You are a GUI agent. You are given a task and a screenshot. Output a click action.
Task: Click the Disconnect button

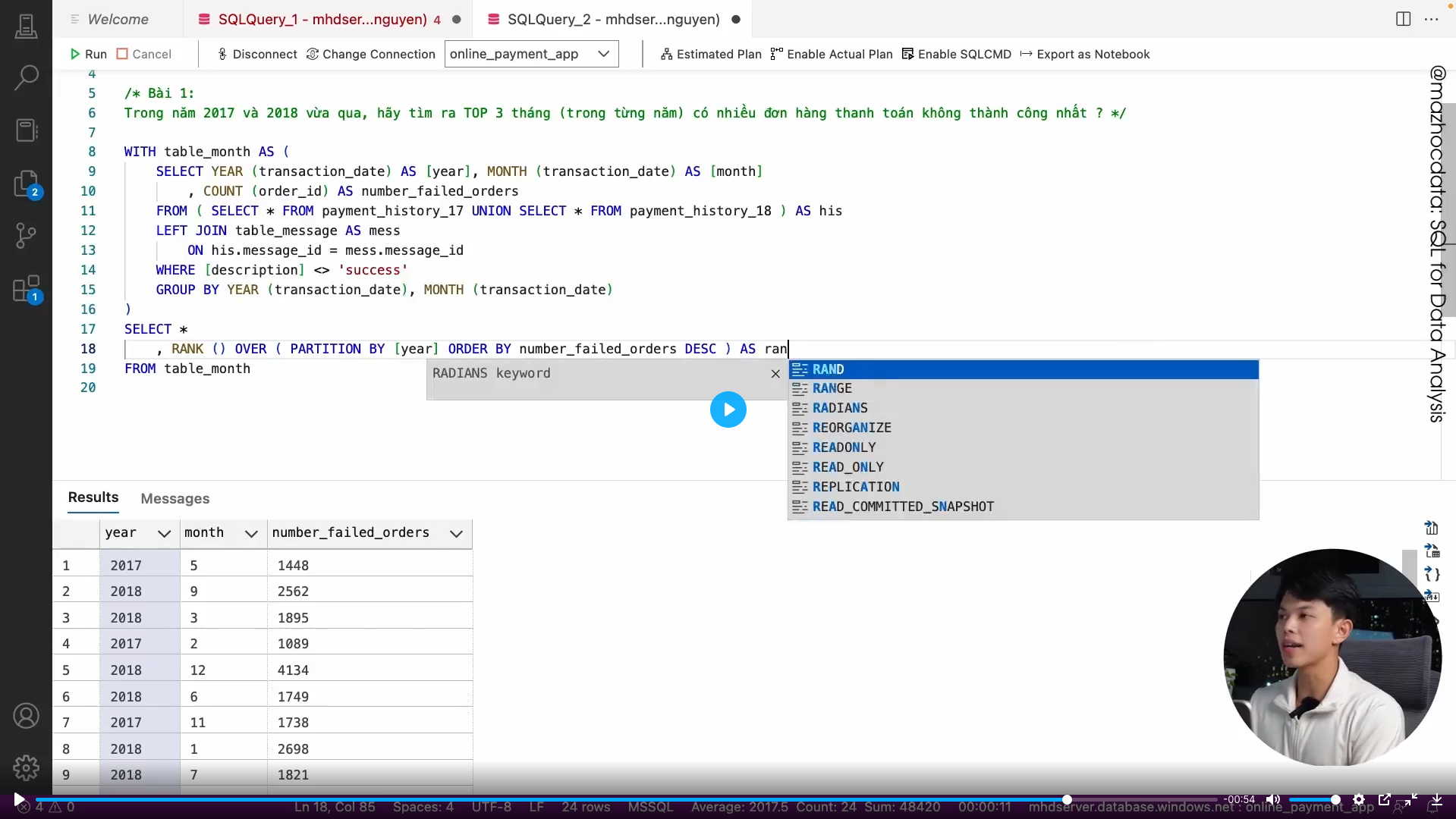coord(257,54)
